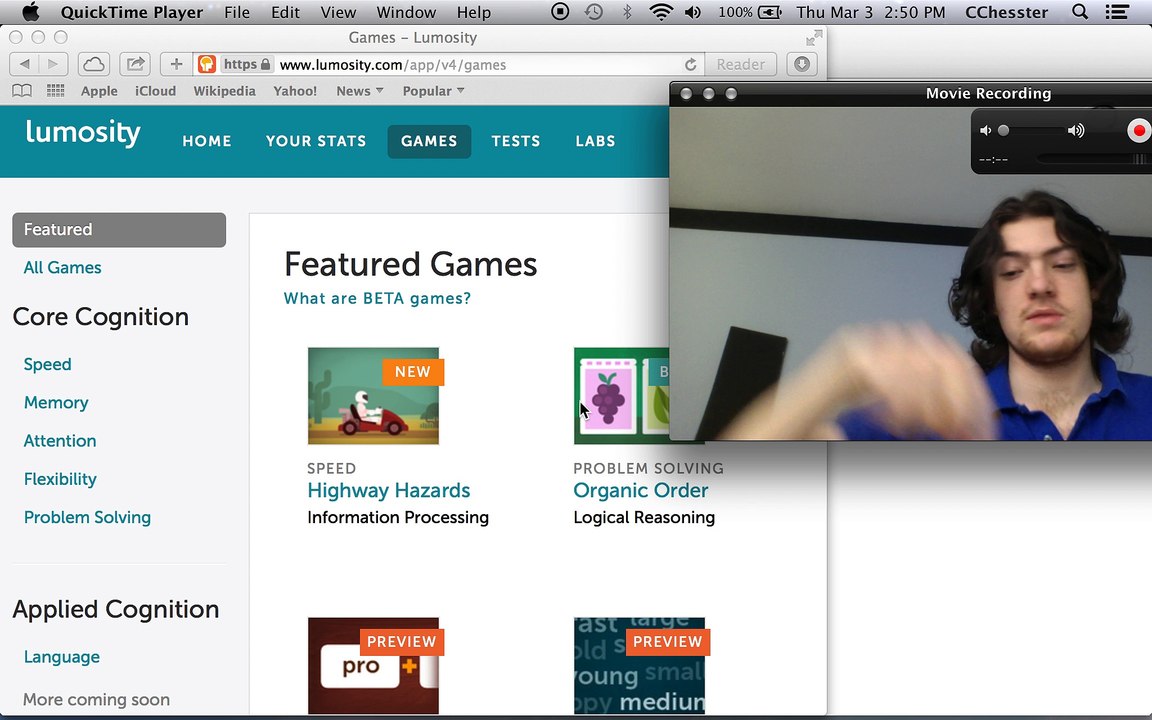Open the Edit menu
Screen dimensions: 1152x720
pyautogui.click(x=285, y=12)
